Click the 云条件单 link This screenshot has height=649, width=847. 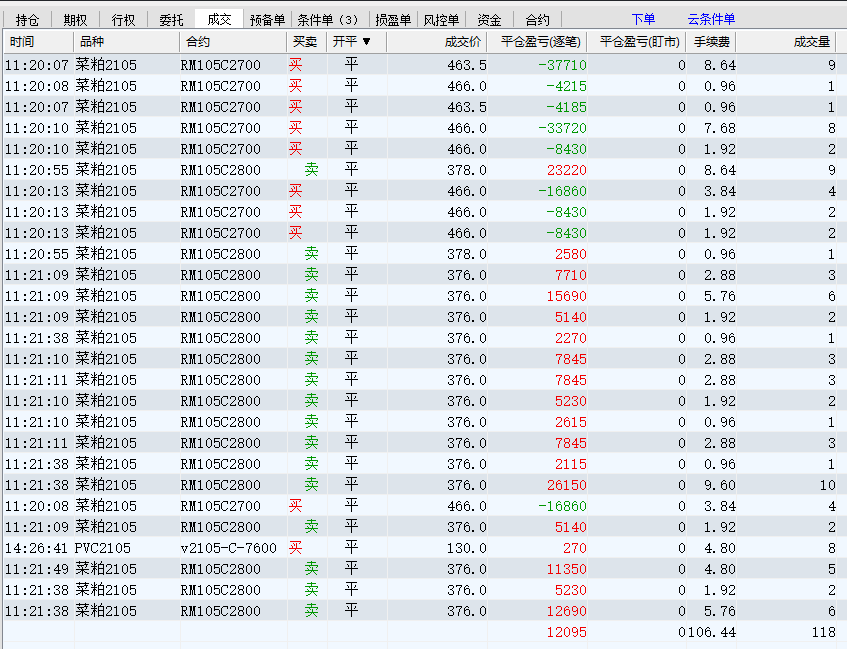pyautogui.click(x=711, y=19)
